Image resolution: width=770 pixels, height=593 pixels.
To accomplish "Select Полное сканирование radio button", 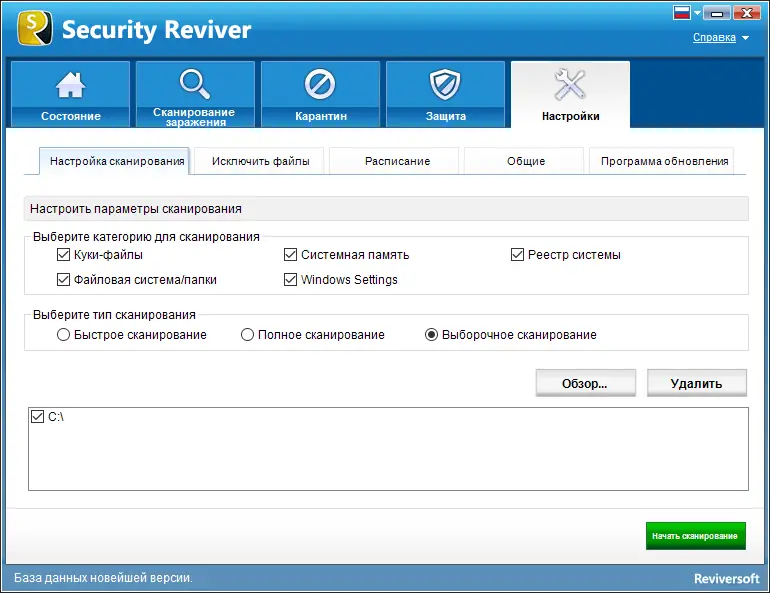I will (248, 335).
